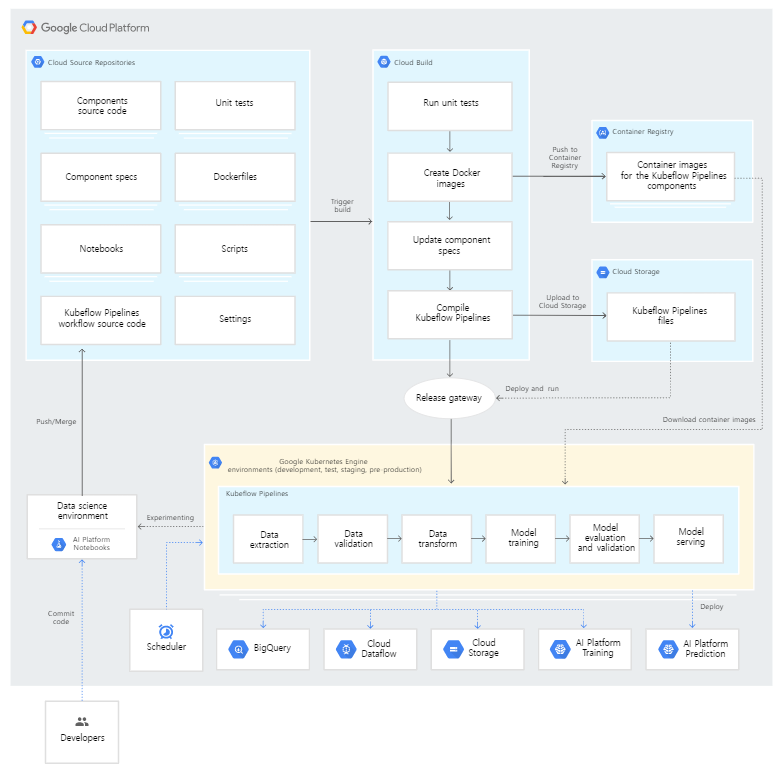Click the Google Kubernetes Engine icon
The width and height of the screenshot is (781, 777).
click(215, 462)
